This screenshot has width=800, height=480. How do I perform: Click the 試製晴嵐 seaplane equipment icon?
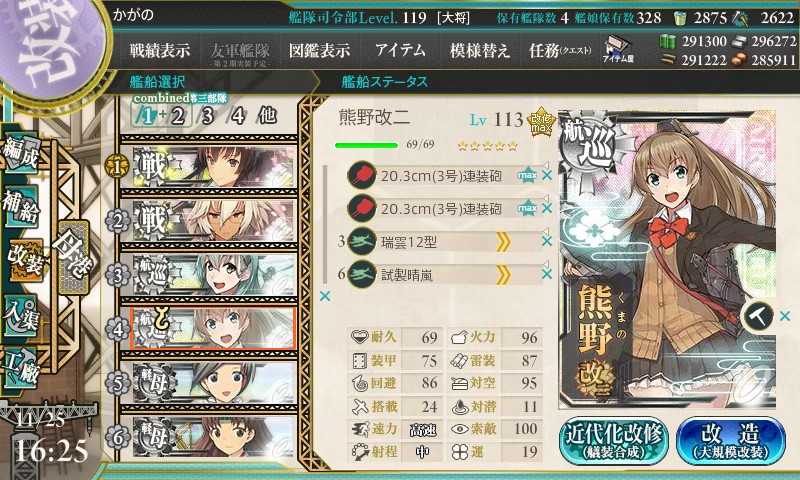point(361,274)
